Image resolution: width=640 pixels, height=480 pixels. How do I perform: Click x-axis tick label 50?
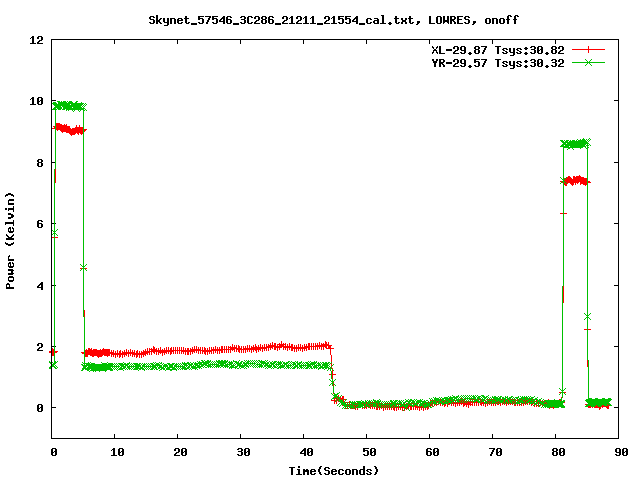click(x=369, y=452)
